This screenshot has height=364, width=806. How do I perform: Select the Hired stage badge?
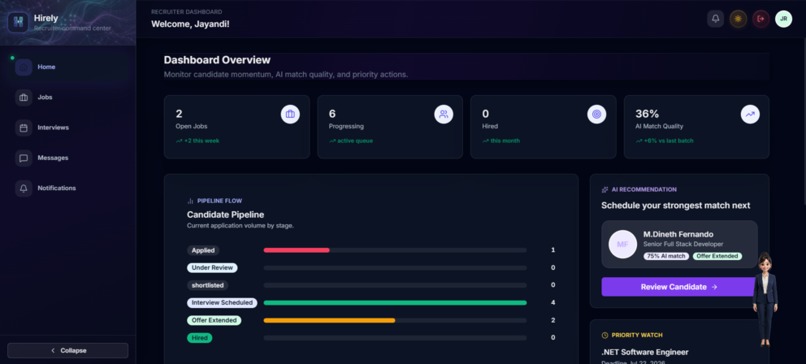(199, 338)
